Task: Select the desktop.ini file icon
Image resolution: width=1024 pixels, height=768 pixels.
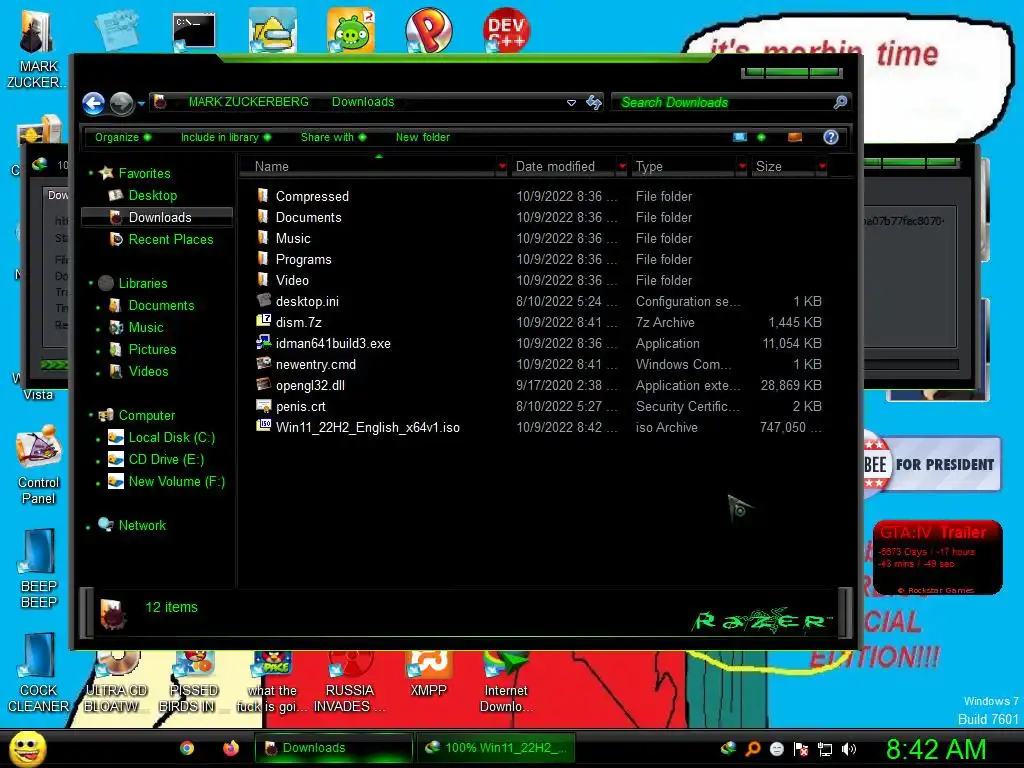Action: tap(263, 300)
